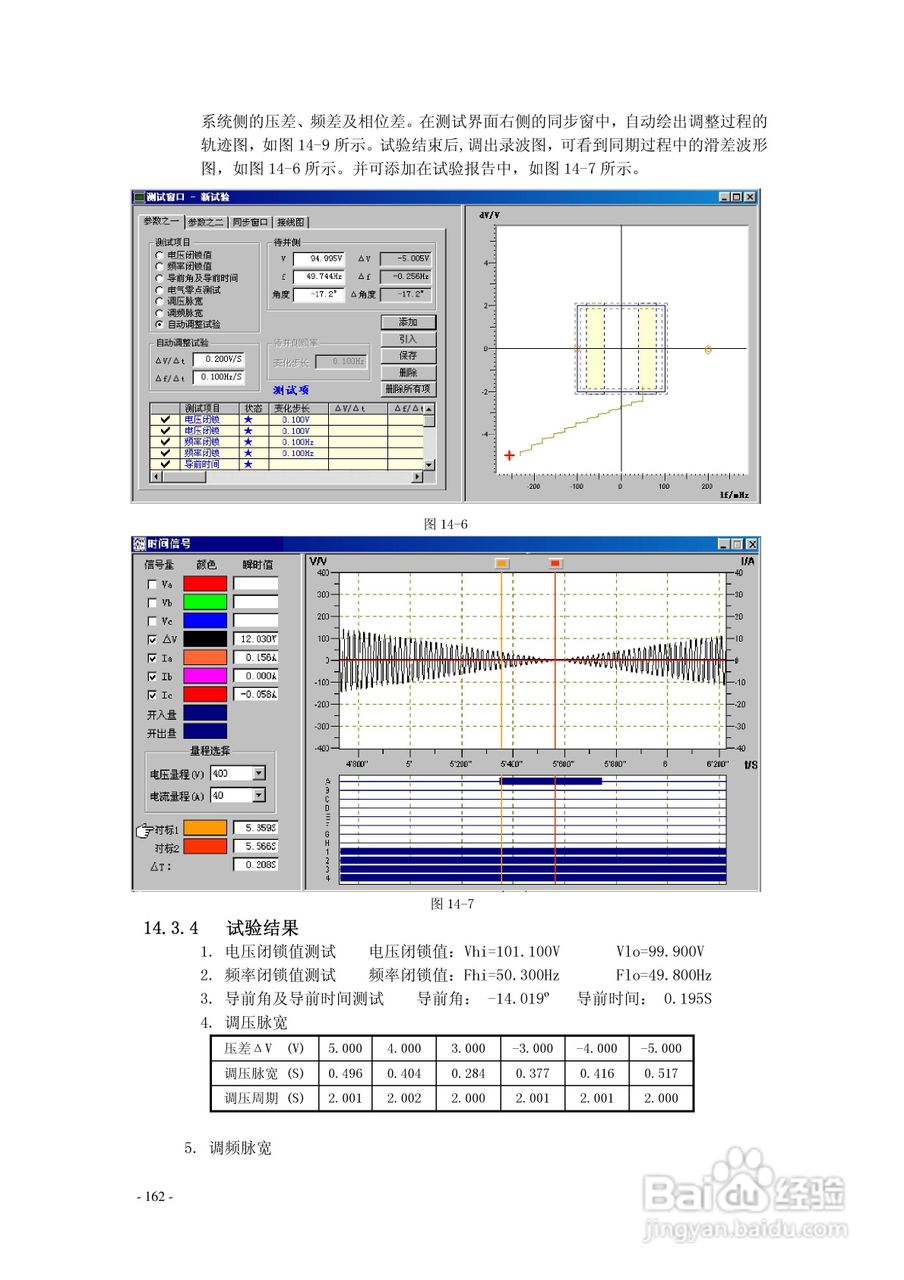The height and width of the screenshot is (1280, 904).
Task: Open the 参数之二 tab
Action: coord(205,222)
